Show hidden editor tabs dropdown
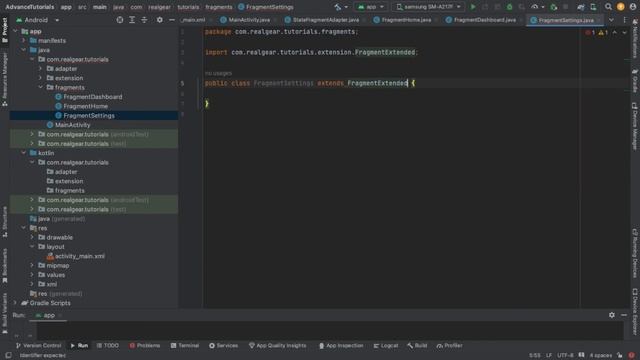This screenshot has height=360, width=640. tap(611, 20)
